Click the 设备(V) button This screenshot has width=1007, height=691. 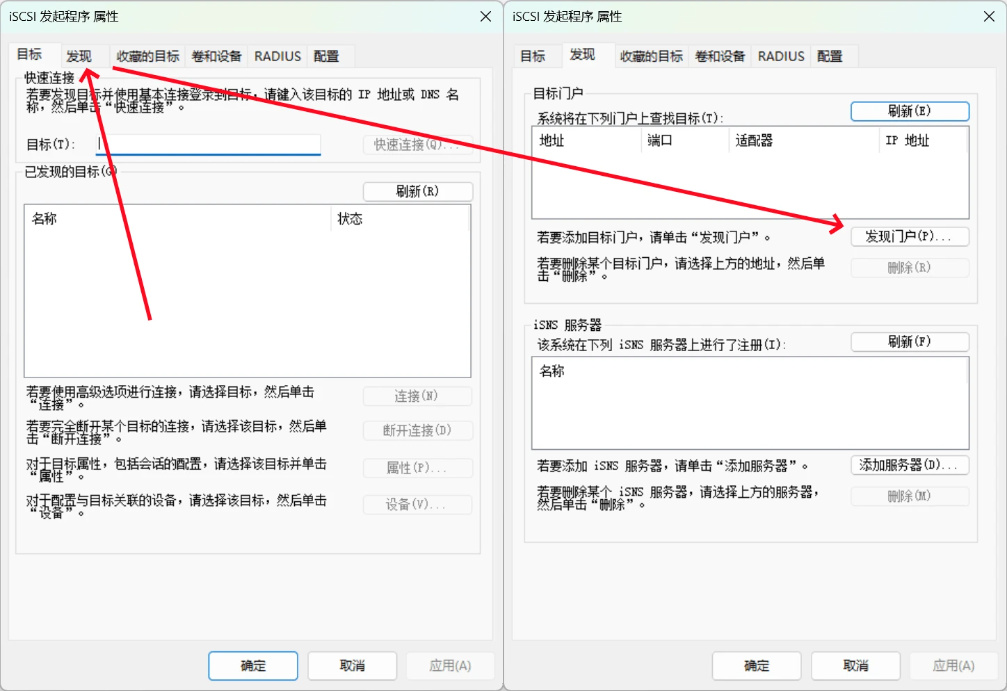pyautogui.click(x=417, y=505)
